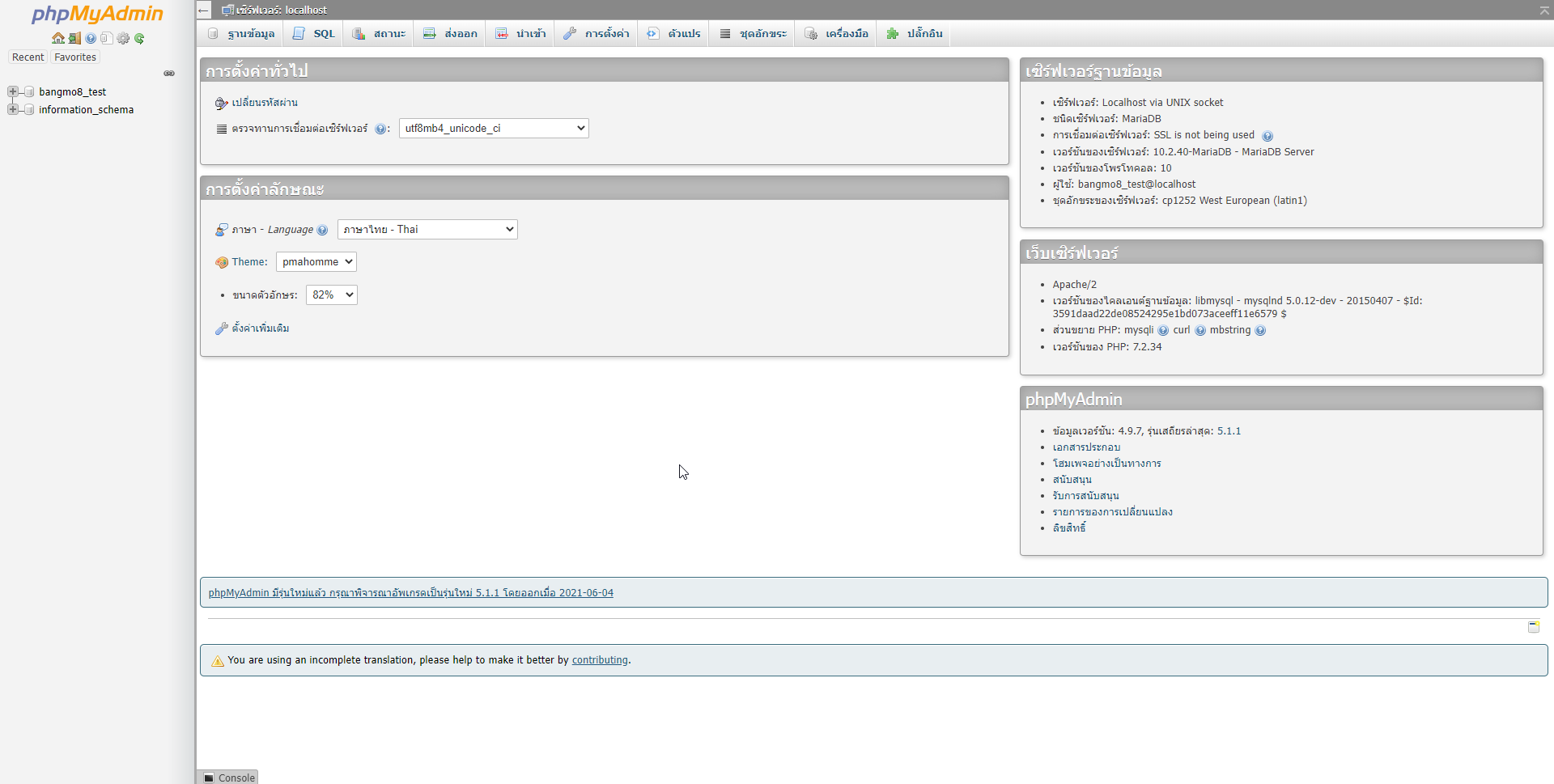The height and width of the screenshot is (784, 1554).
Task: Click the help icon after mysqli extension
Action: click(x=1163, y=330)
